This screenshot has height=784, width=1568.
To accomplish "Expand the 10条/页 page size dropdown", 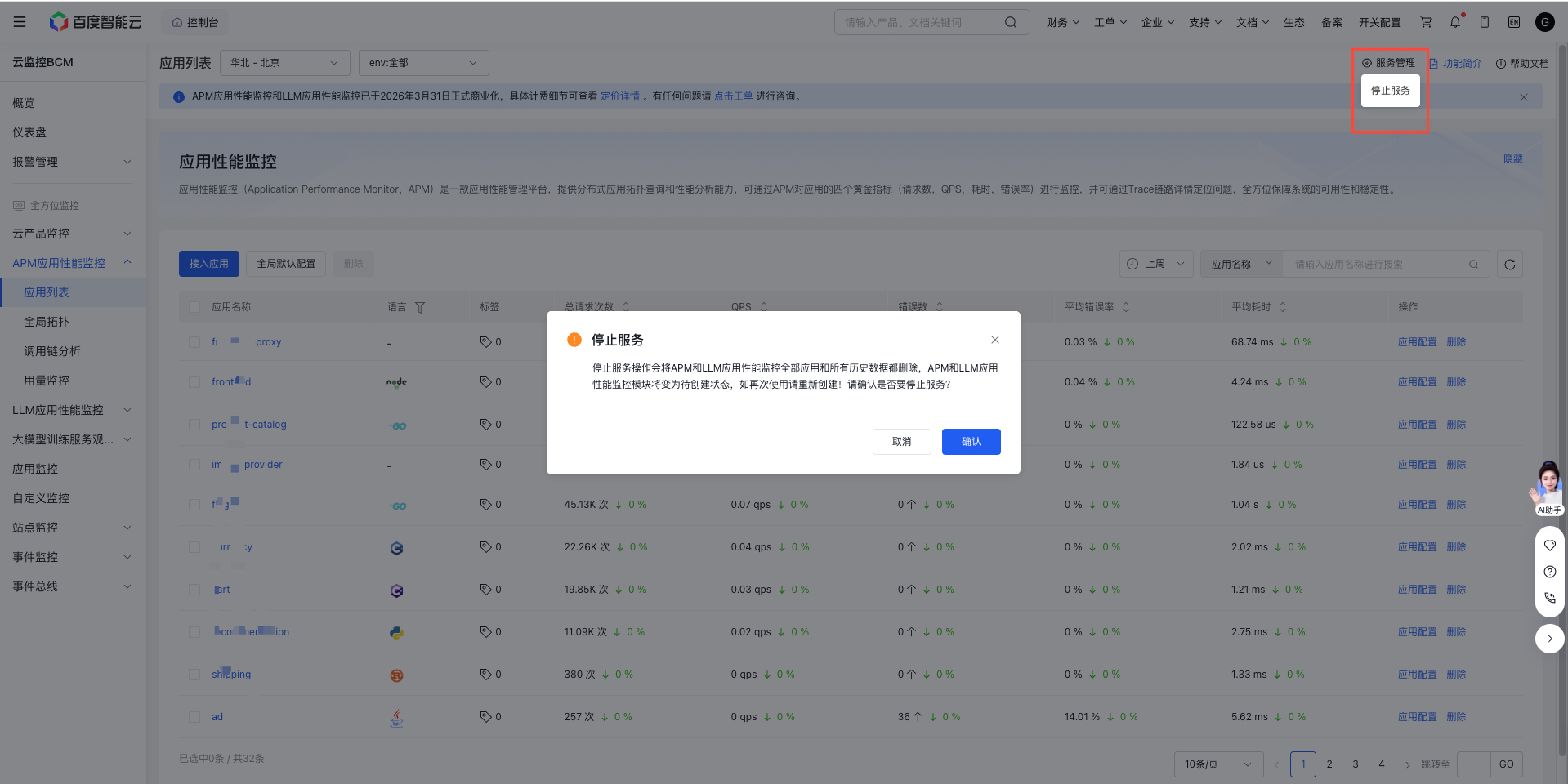I will pyautogui.click(x=1217, y=764).
